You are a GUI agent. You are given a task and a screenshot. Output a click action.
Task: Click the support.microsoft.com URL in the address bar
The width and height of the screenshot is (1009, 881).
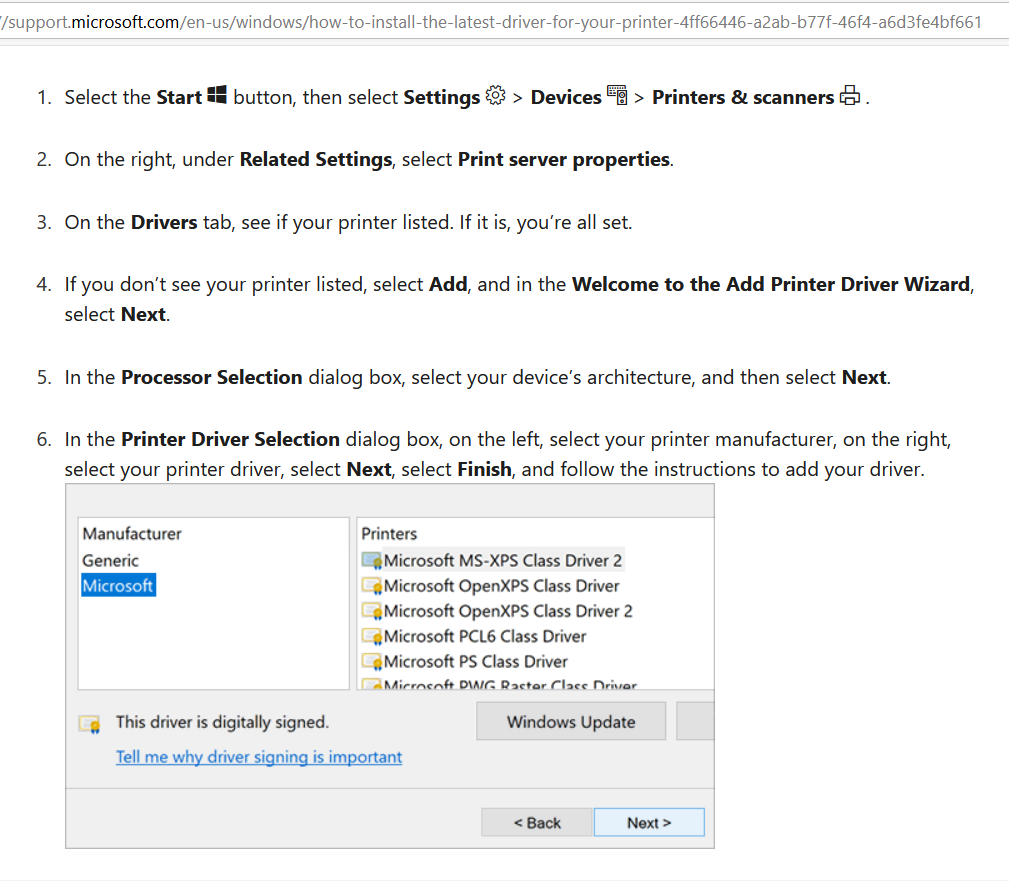[x=490, y=21]
